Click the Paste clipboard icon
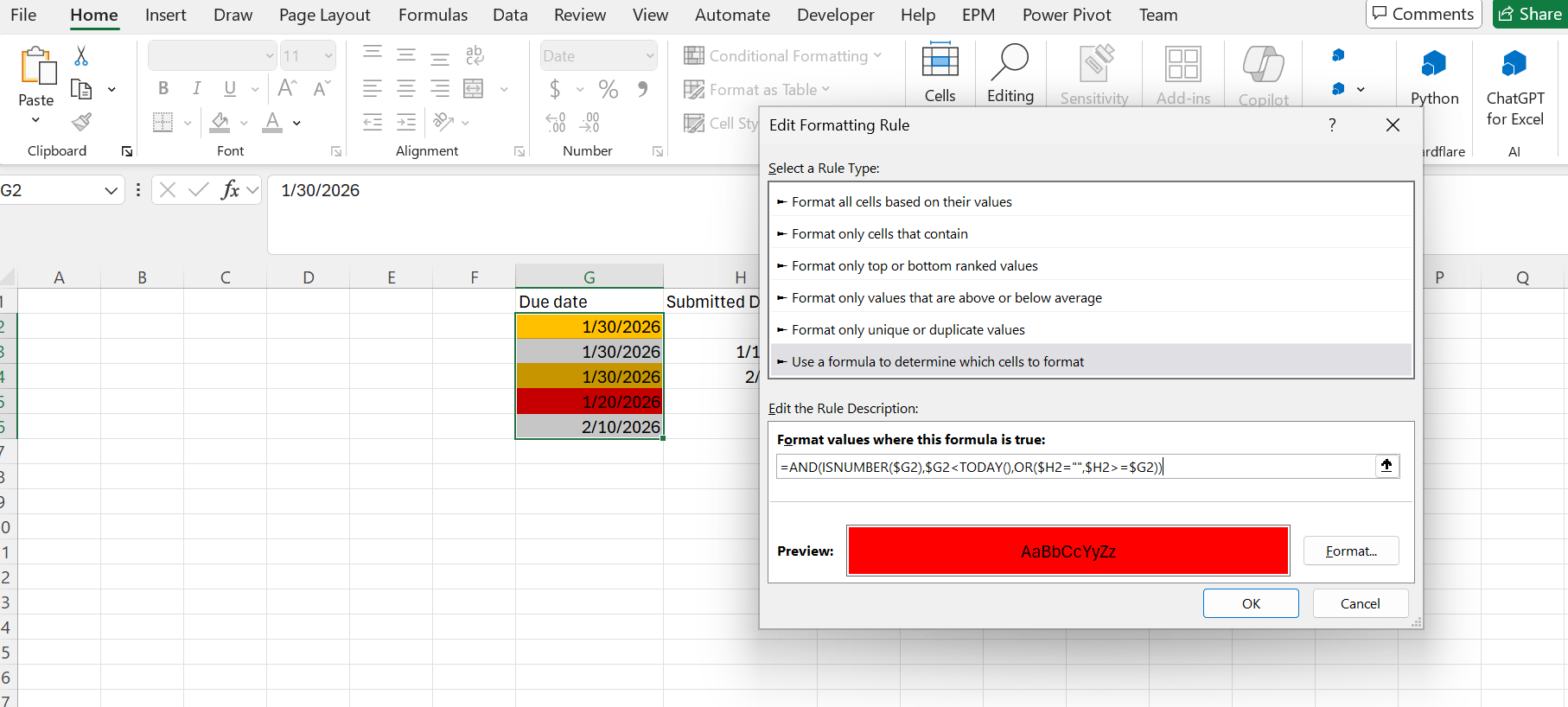Screen dimensions: 1568x707 pos(37,67)
